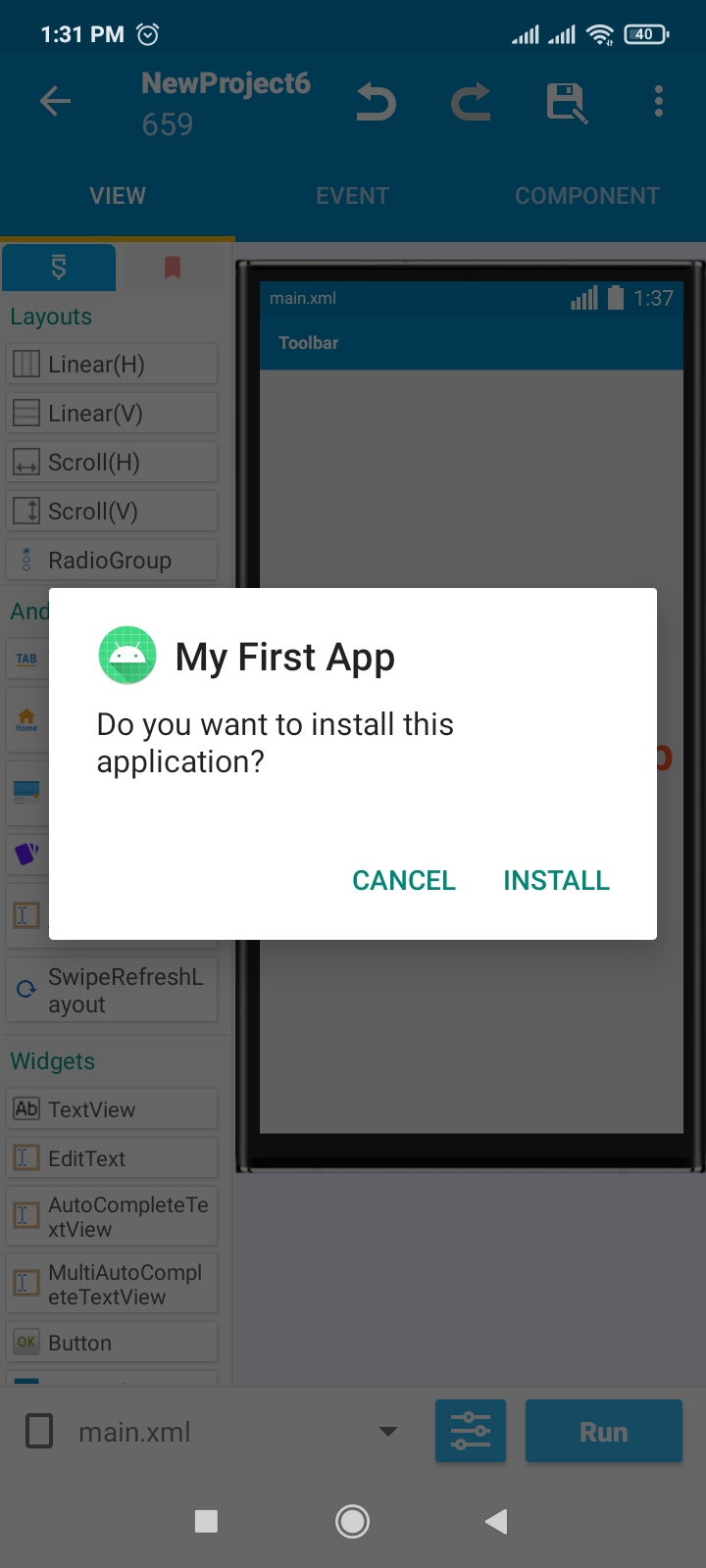Image resolution: width=706 pixels, height=1568 pixels.
Task: Run the project with Run button
Action: 604,1432
